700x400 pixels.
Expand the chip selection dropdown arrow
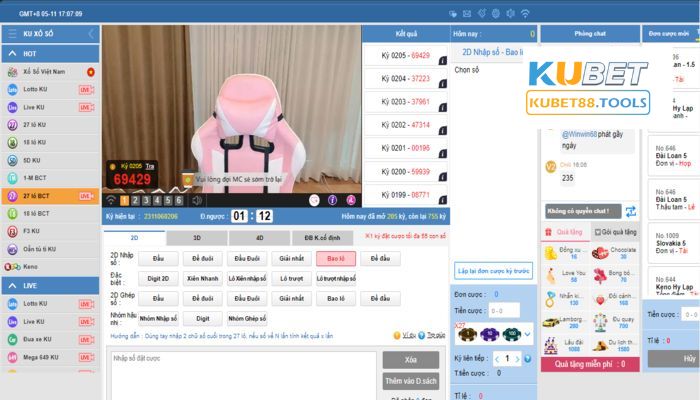[527, 334]
